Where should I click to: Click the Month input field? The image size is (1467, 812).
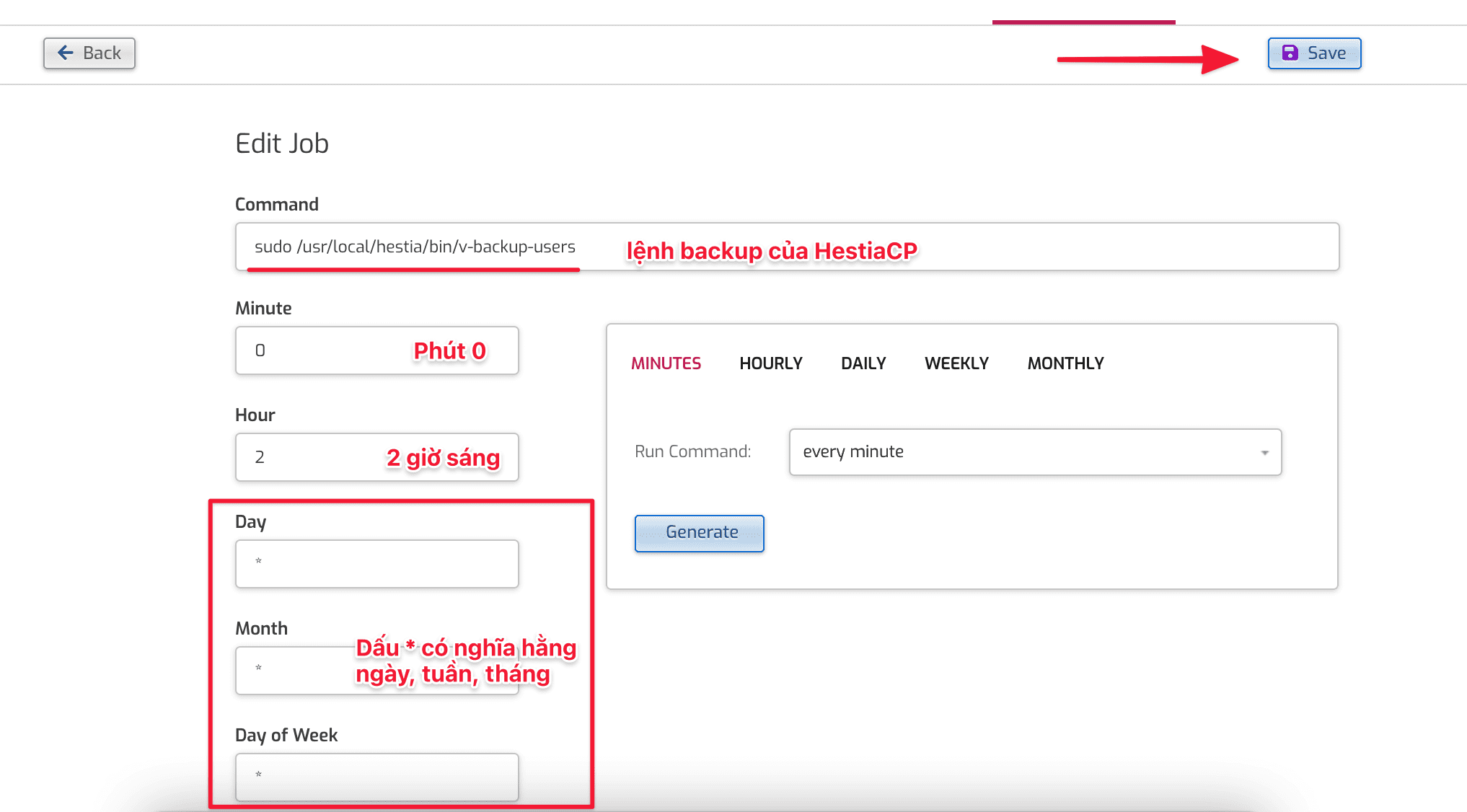pos(325,670)
